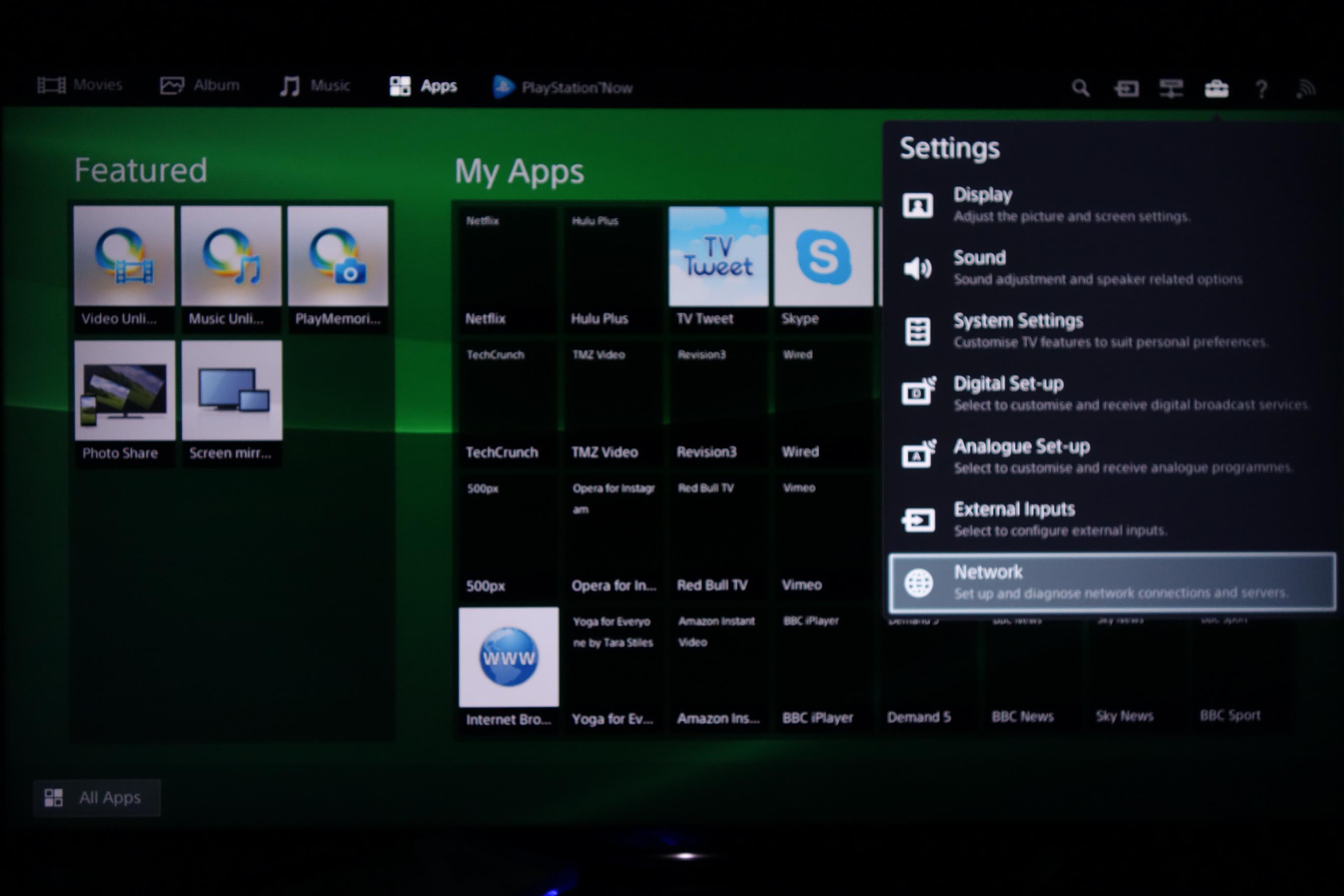Image resolution: width=1344 pixels, height=896 pixels.
Task: Open the Settings toolbox icon
Action: point(1217,88)
